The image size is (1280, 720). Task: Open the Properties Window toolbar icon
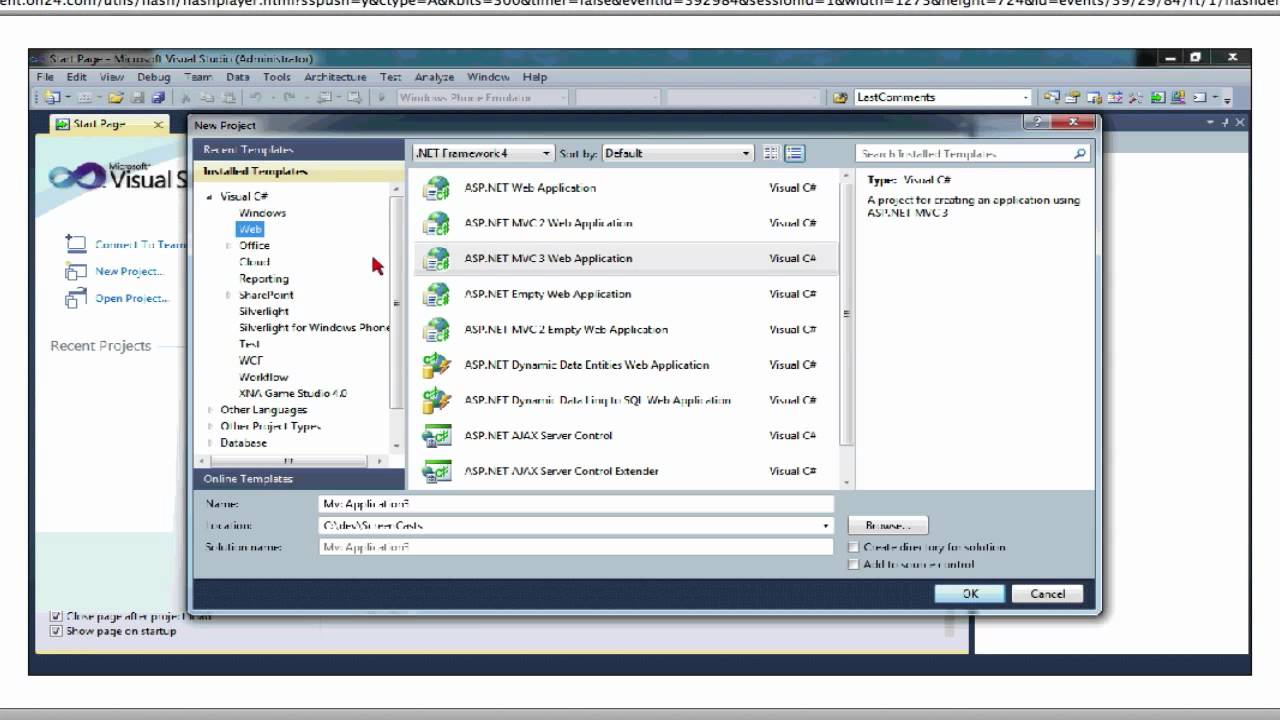[x=1072, y=97]
